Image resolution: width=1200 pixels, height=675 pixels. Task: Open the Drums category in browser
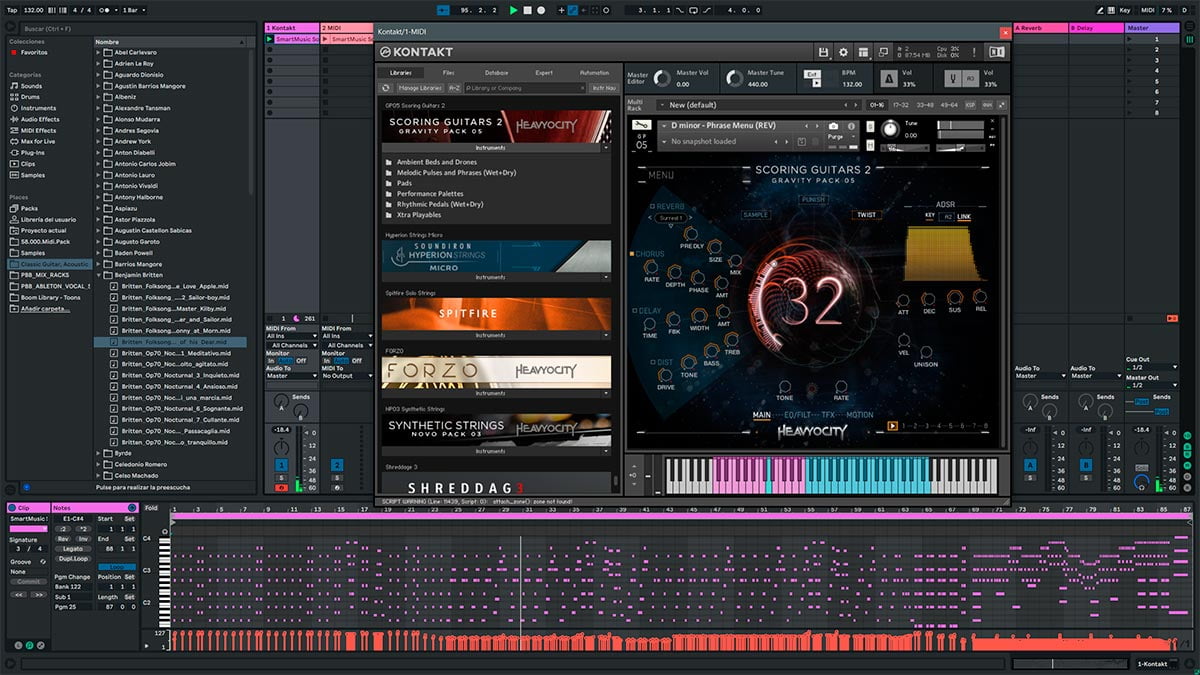point(31,97)
